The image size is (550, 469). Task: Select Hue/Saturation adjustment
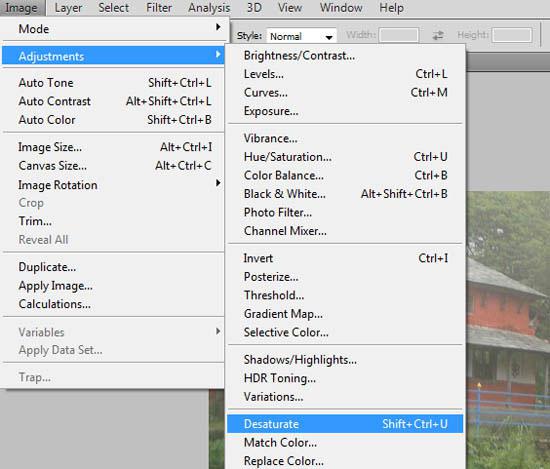(x=345, y=157)
